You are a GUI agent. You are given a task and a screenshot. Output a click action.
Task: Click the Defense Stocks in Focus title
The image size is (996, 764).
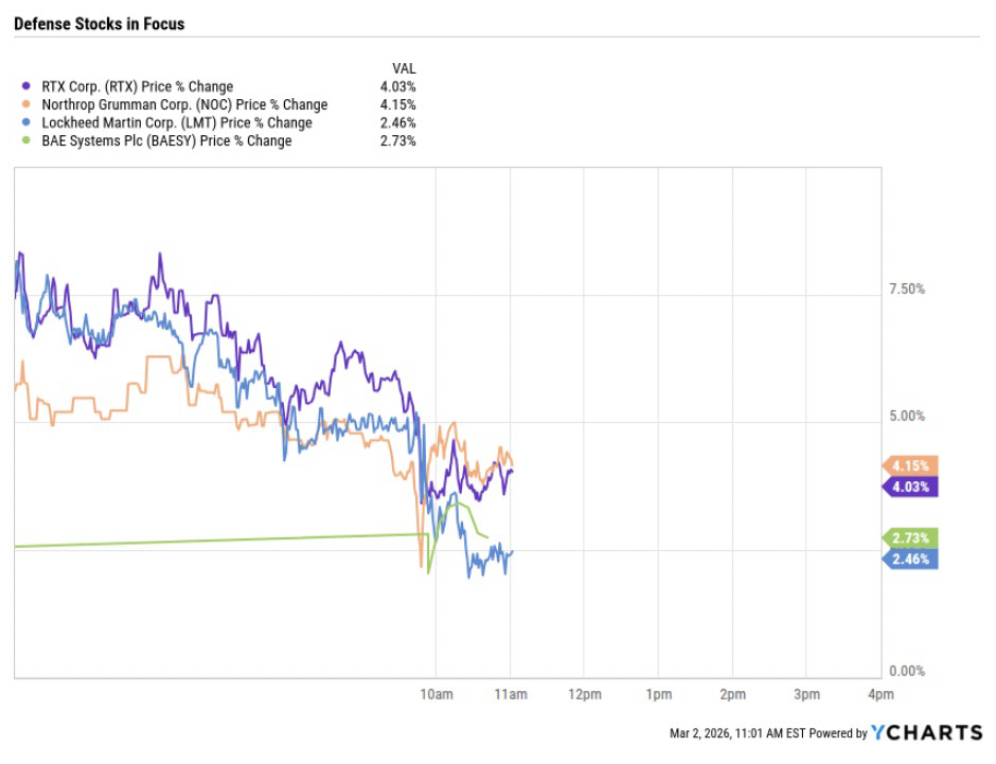pos(99,24)
